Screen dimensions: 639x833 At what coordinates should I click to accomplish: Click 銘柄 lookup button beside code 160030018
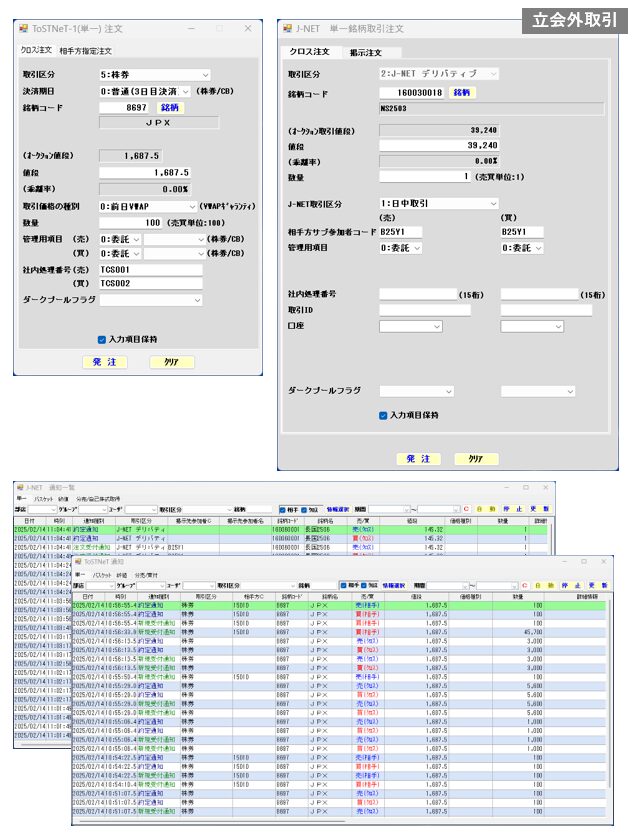[x=462, y=93]
